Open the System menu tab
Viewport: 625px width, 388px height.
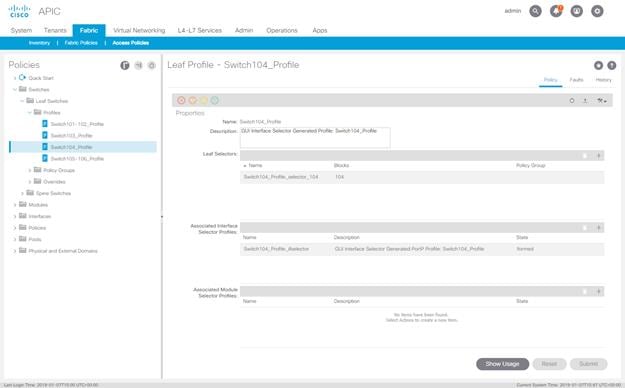21,30
